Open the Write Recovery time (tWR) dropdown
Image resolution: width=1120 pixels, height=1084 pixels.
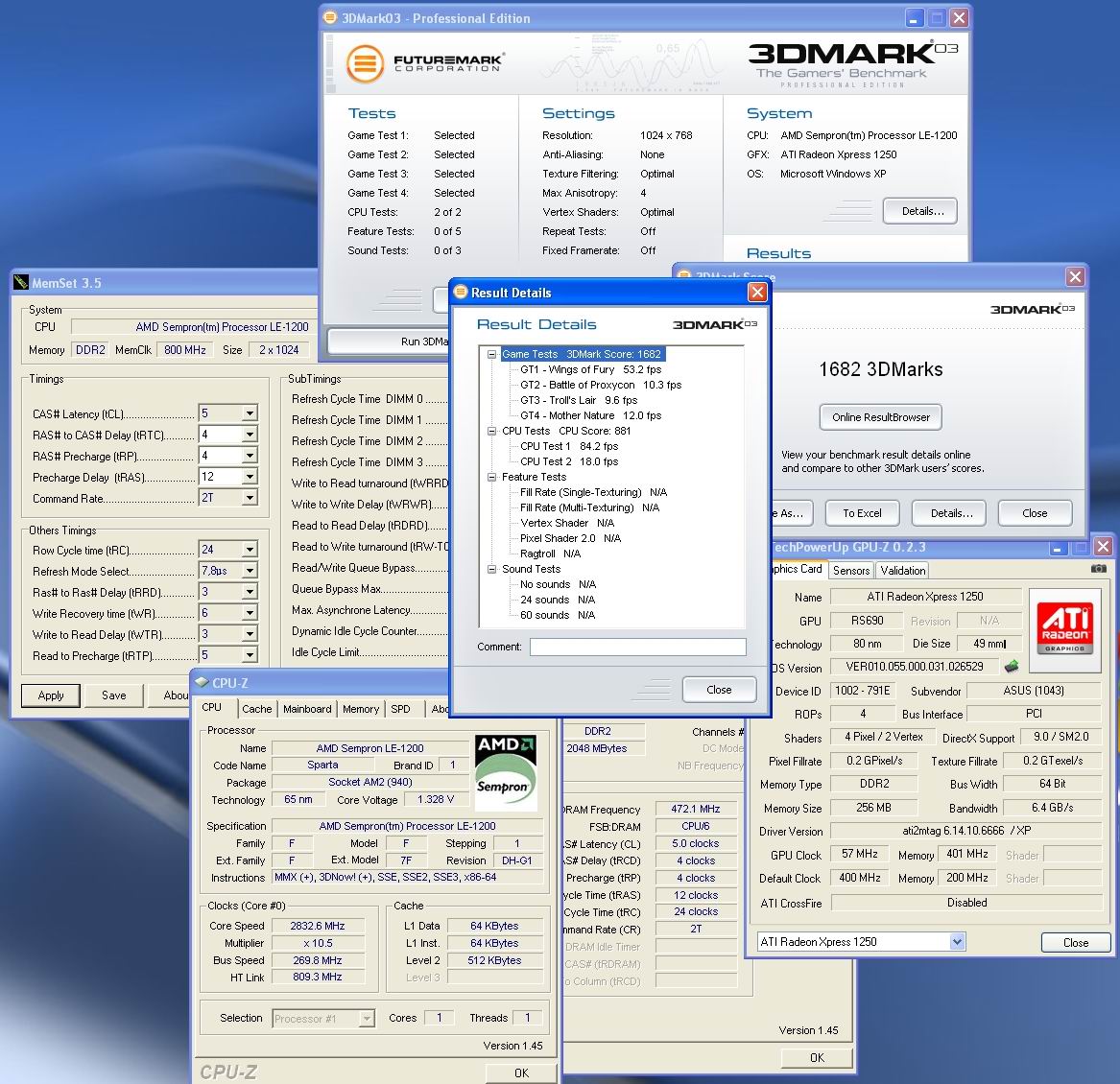click(250, 613)
